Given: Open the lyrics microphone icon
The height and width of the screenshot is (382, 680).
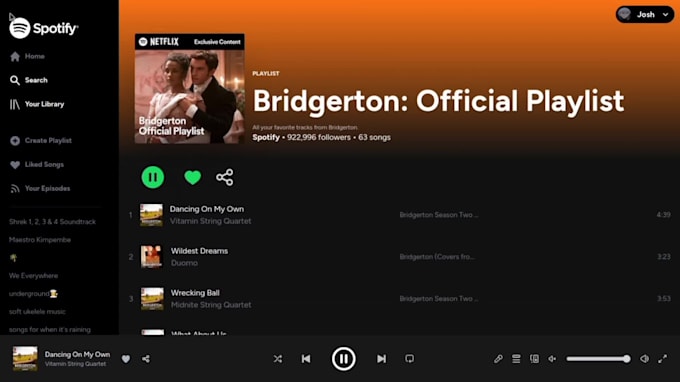Looking at the screenshot, I should click(x=498, y=359).
